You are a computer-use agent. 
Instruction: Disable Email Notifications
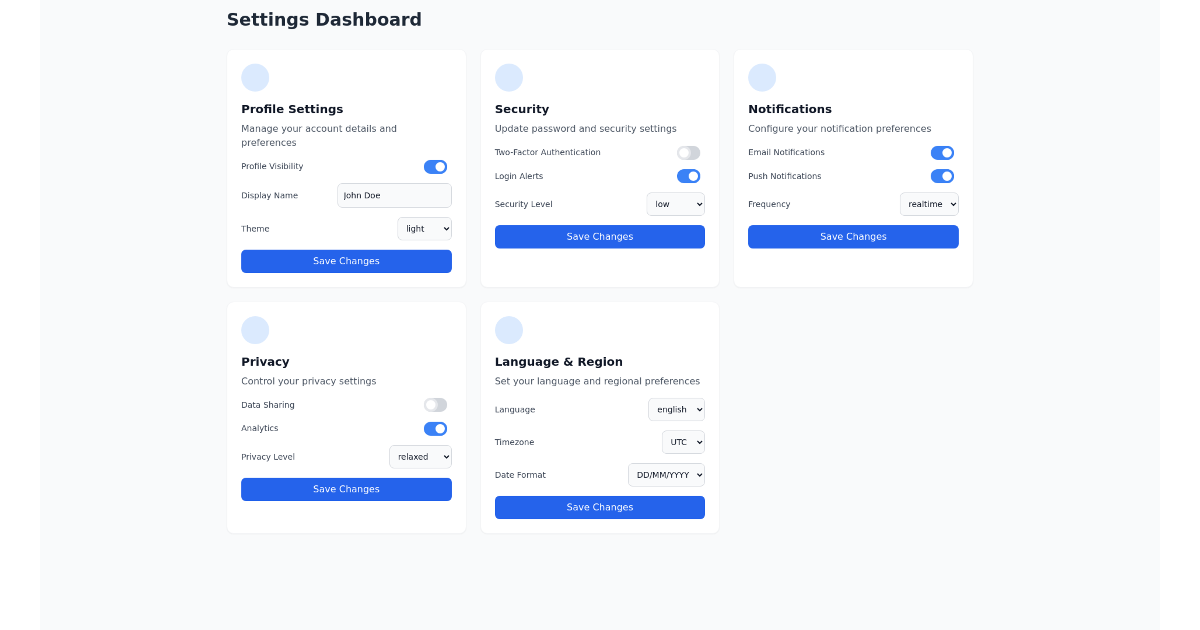pyautogui.click(x=942, y=152)
